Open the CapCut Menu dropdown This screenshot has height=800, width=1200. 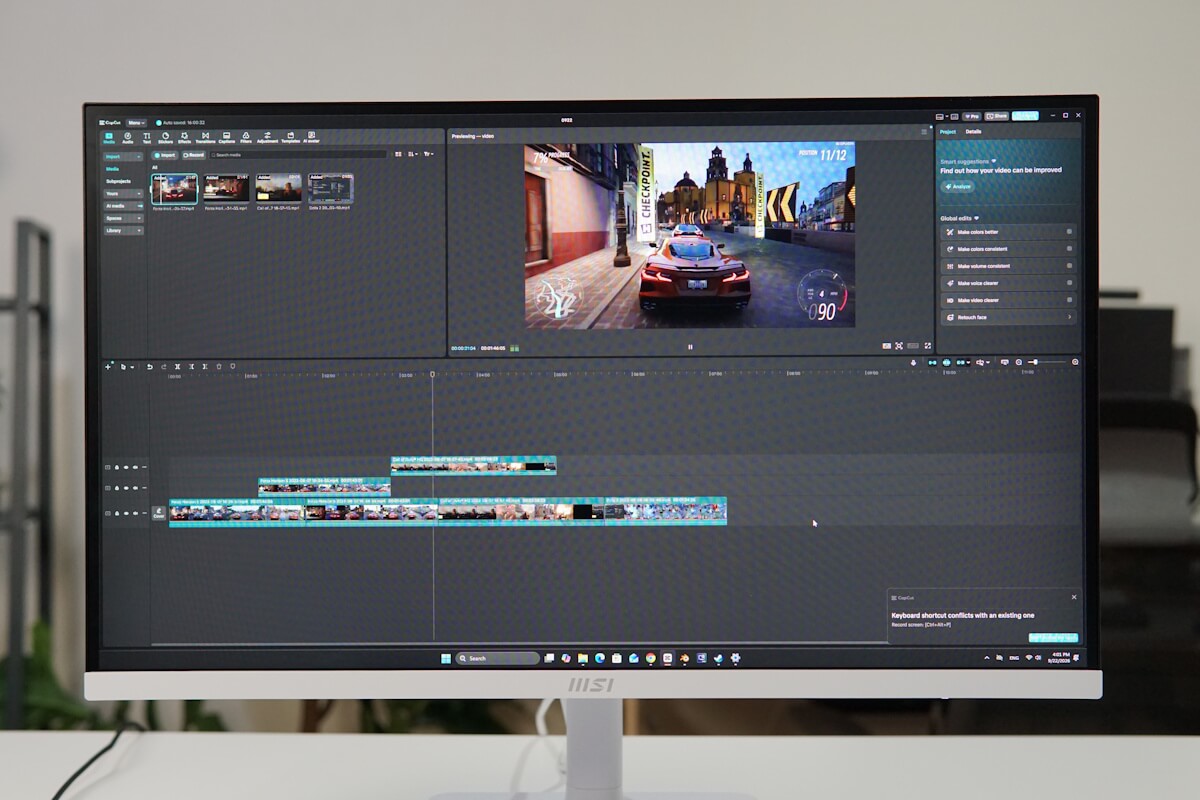pos(136,123)
